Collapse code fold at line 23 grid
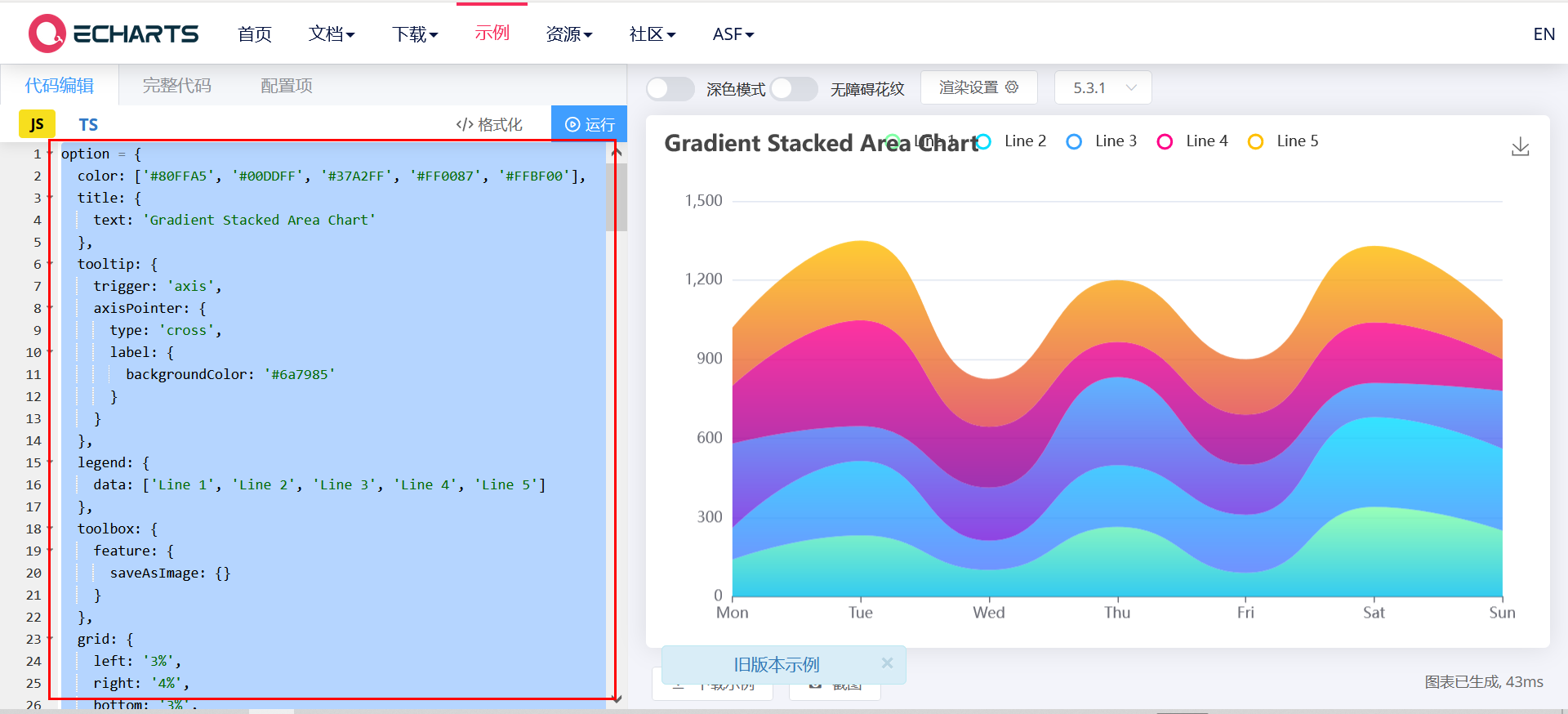This screenshot has width=1568, height=714. pyautogui.click(x=51, y=639)
